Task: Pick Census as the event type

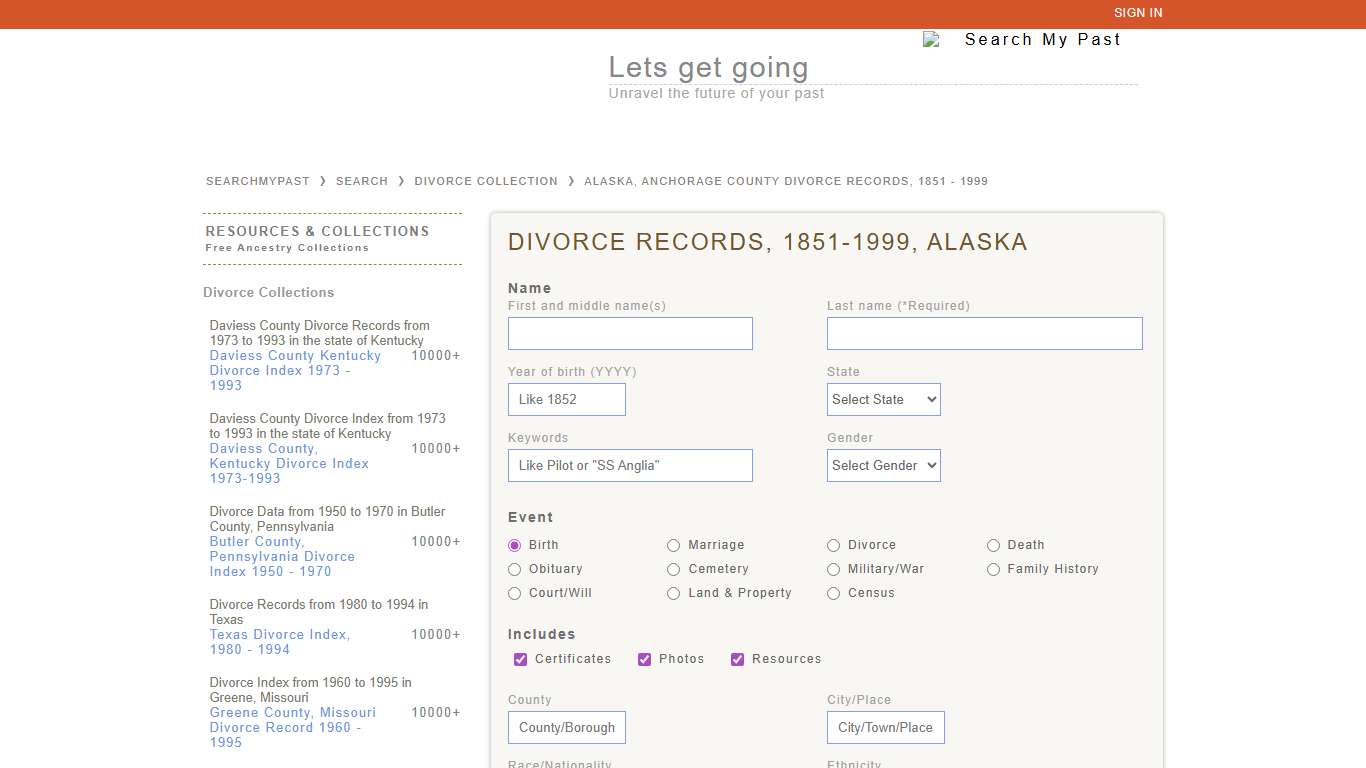Action: pyautogui.click(x=834, y=593)
